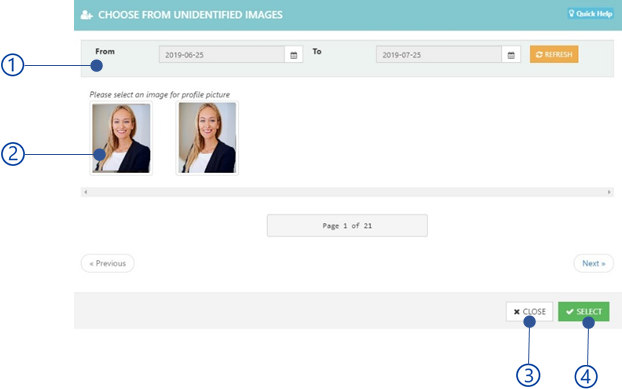Click the Page 1 of 21 indicator
Screen dimensions: 622x389
coord(347,226)
